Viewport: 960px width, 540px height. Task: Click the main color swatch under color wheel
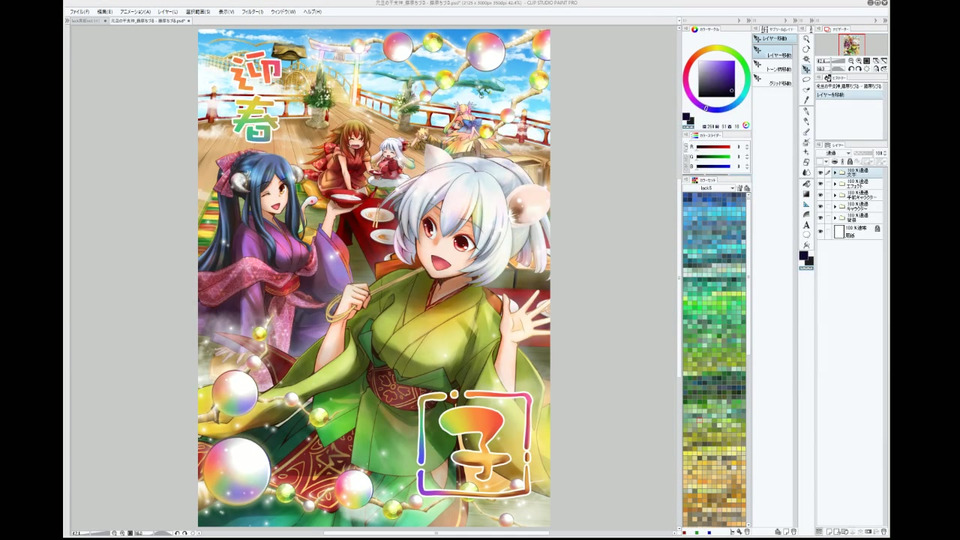coord(686,116)
